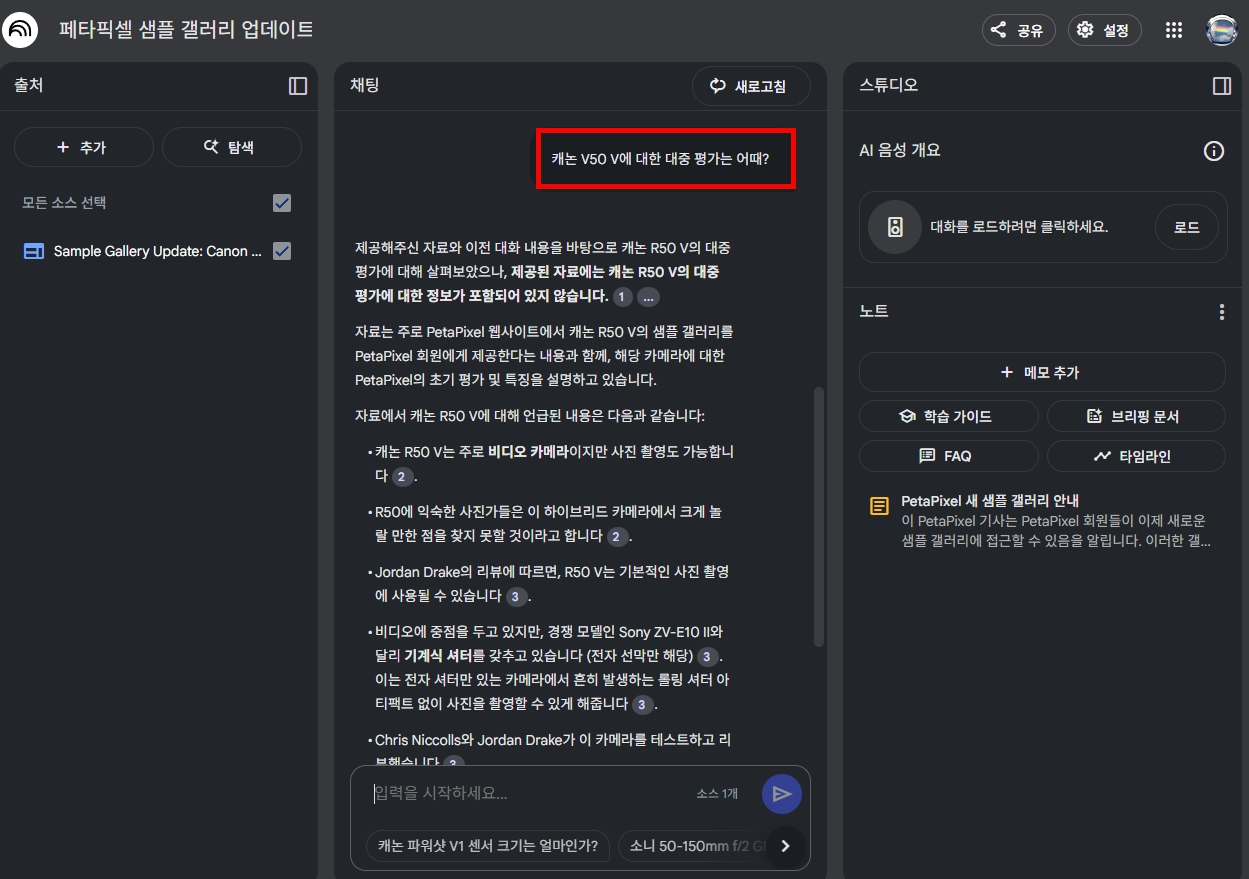Click the 소스 1개 source count label

(717, 794)
